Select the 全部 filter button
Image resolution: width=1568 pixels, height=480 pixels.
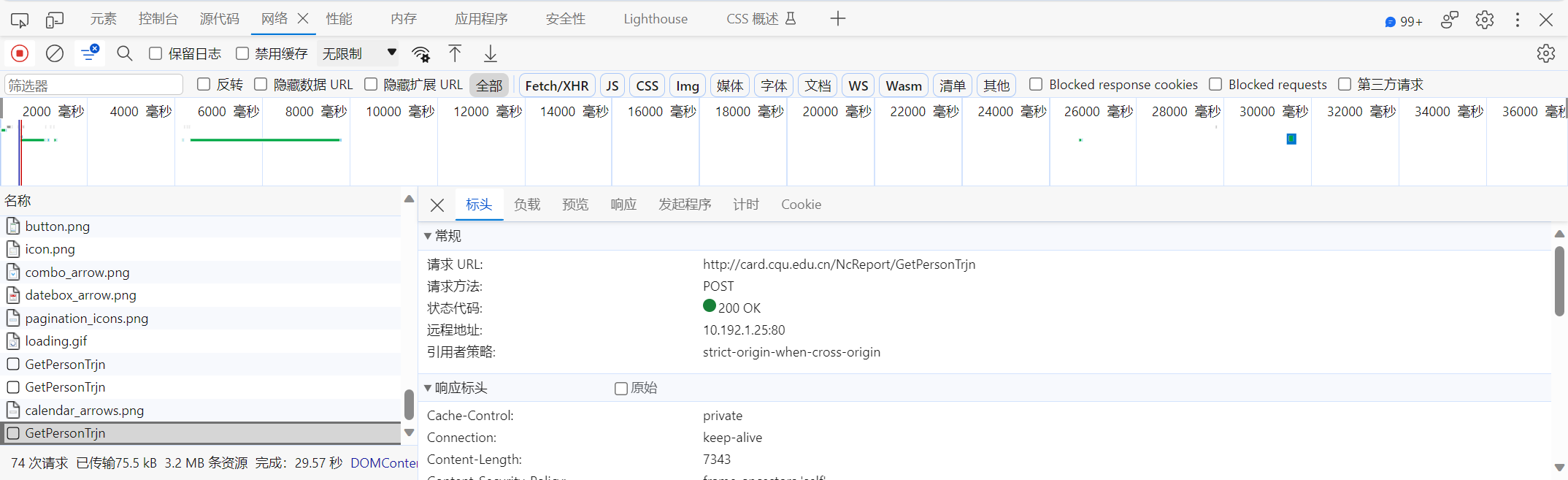[x=489, y=85]
